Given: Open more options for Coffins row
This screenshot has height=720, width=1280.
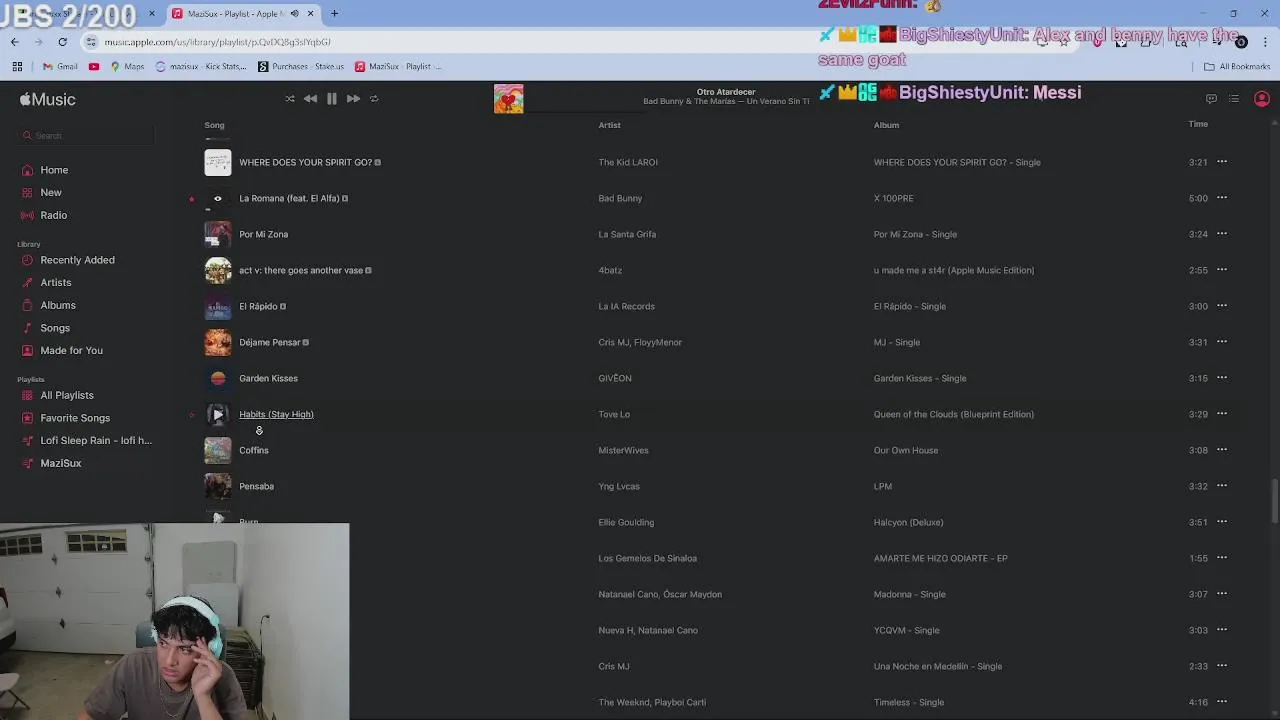Looking at the screenshot, I should click(x=1222, y=450).
